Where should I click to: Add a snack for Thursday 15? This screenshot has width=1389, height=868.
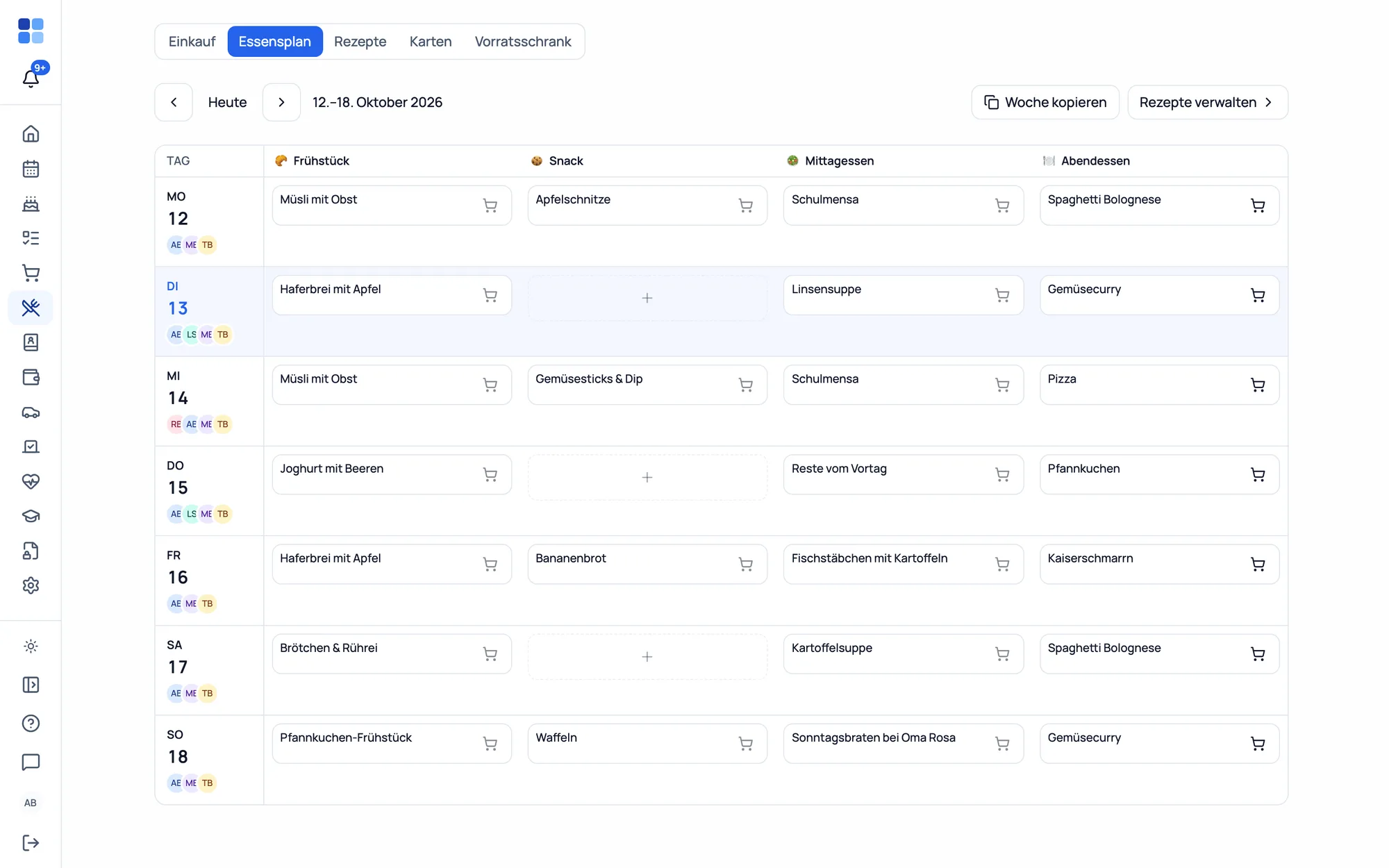pos(647,477)
